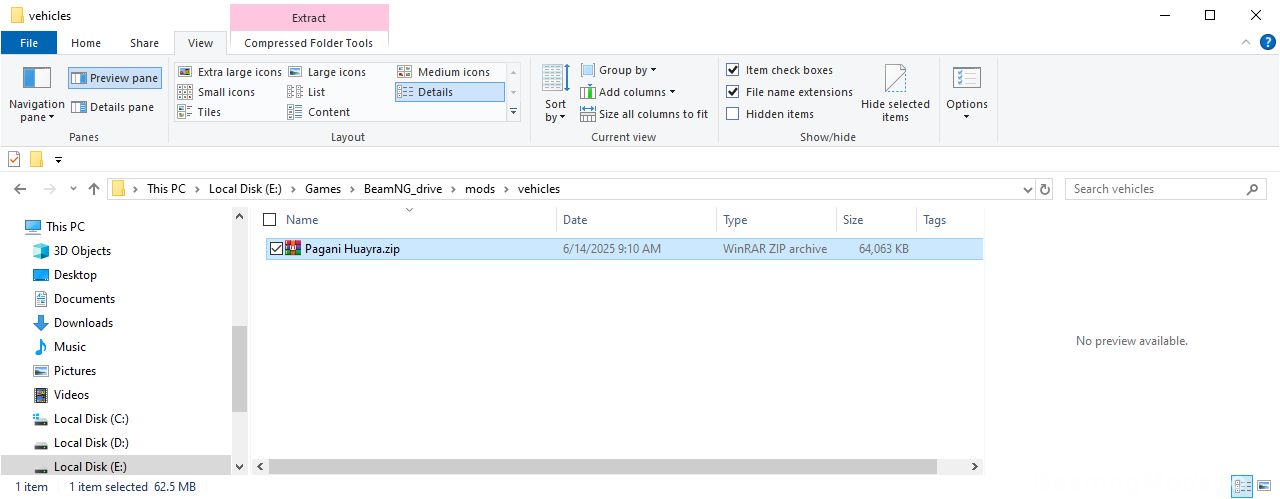Select Content layout
Viewport: 1280px width, 499px height.
click(x=319, y=112)
